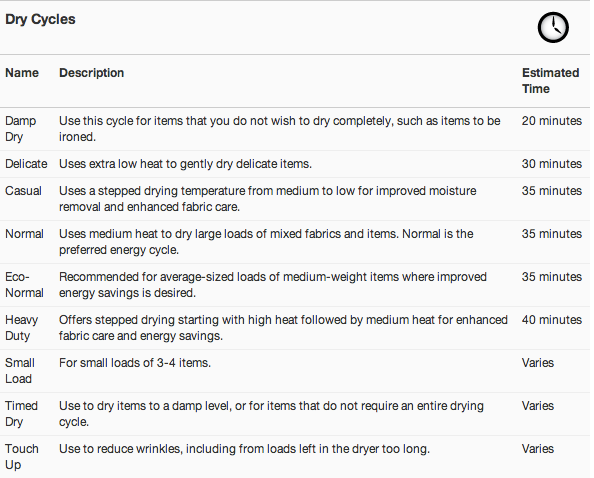This screenshot has width=594, height=478.
Task: Click the Delicate description about extra low heat
Action: (x=185, y=164)
